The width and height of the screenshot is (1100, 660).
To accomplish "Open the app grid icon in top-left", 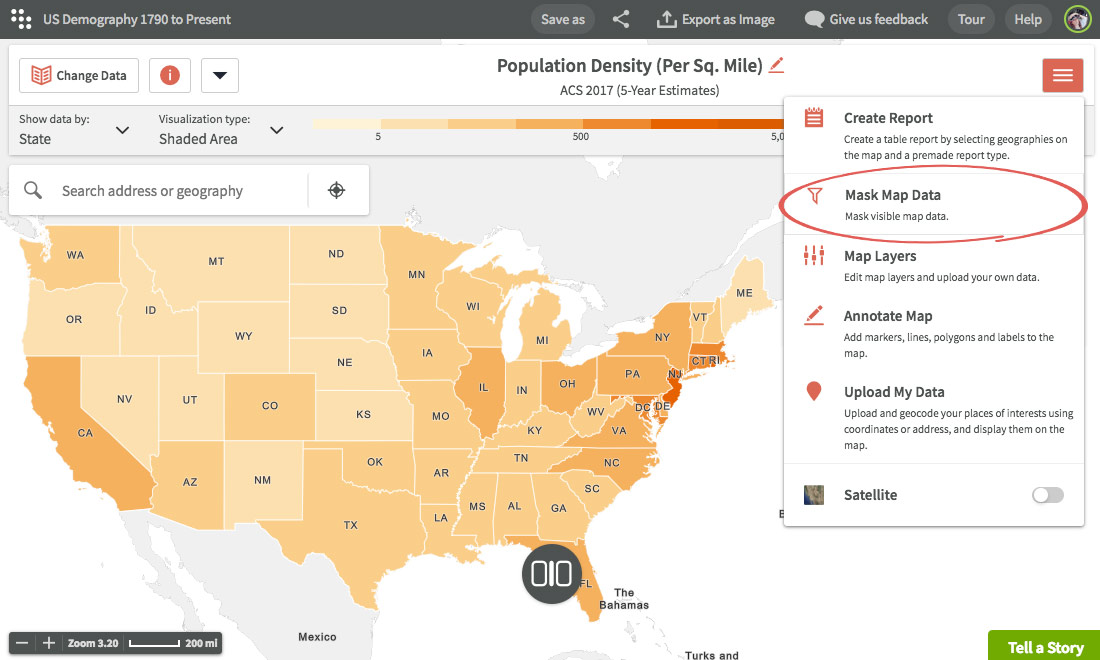I will [20, 19].
